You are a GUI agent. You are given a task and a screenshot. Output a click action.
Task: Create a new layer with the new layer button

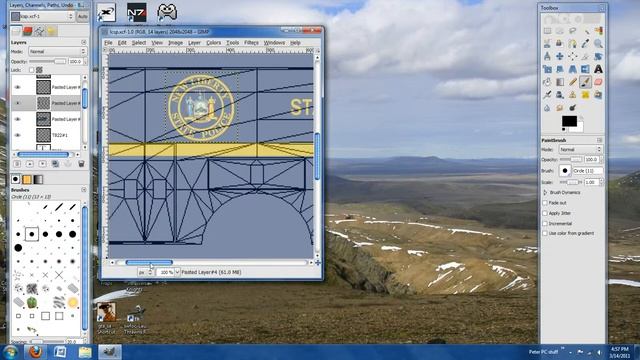click(x=17, y=164)
